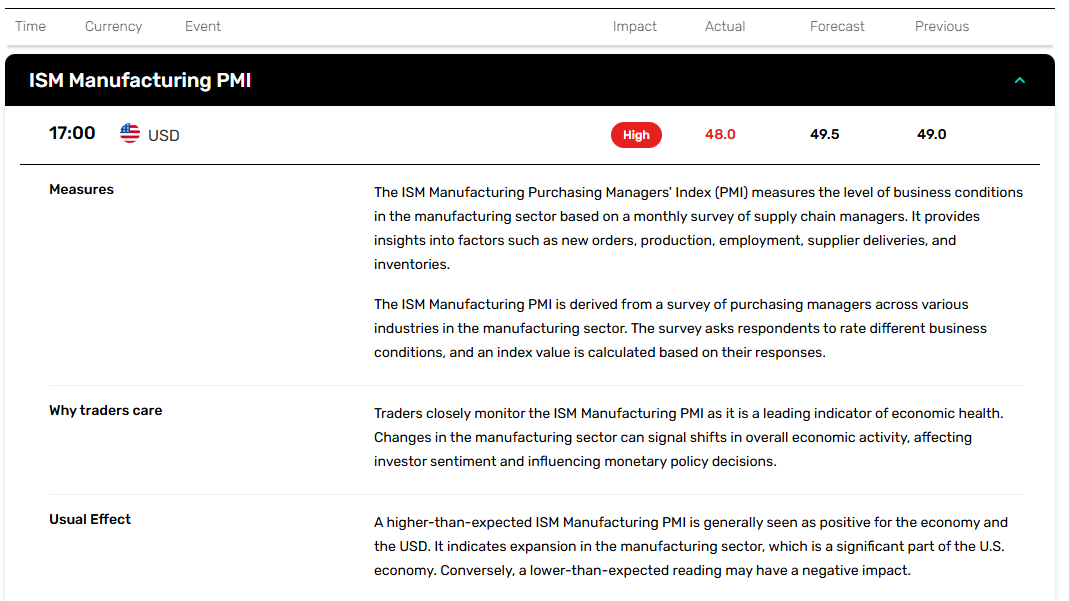Click the Usual Effect section label
Screen dimensions: 1069x601
coord(90,519)
